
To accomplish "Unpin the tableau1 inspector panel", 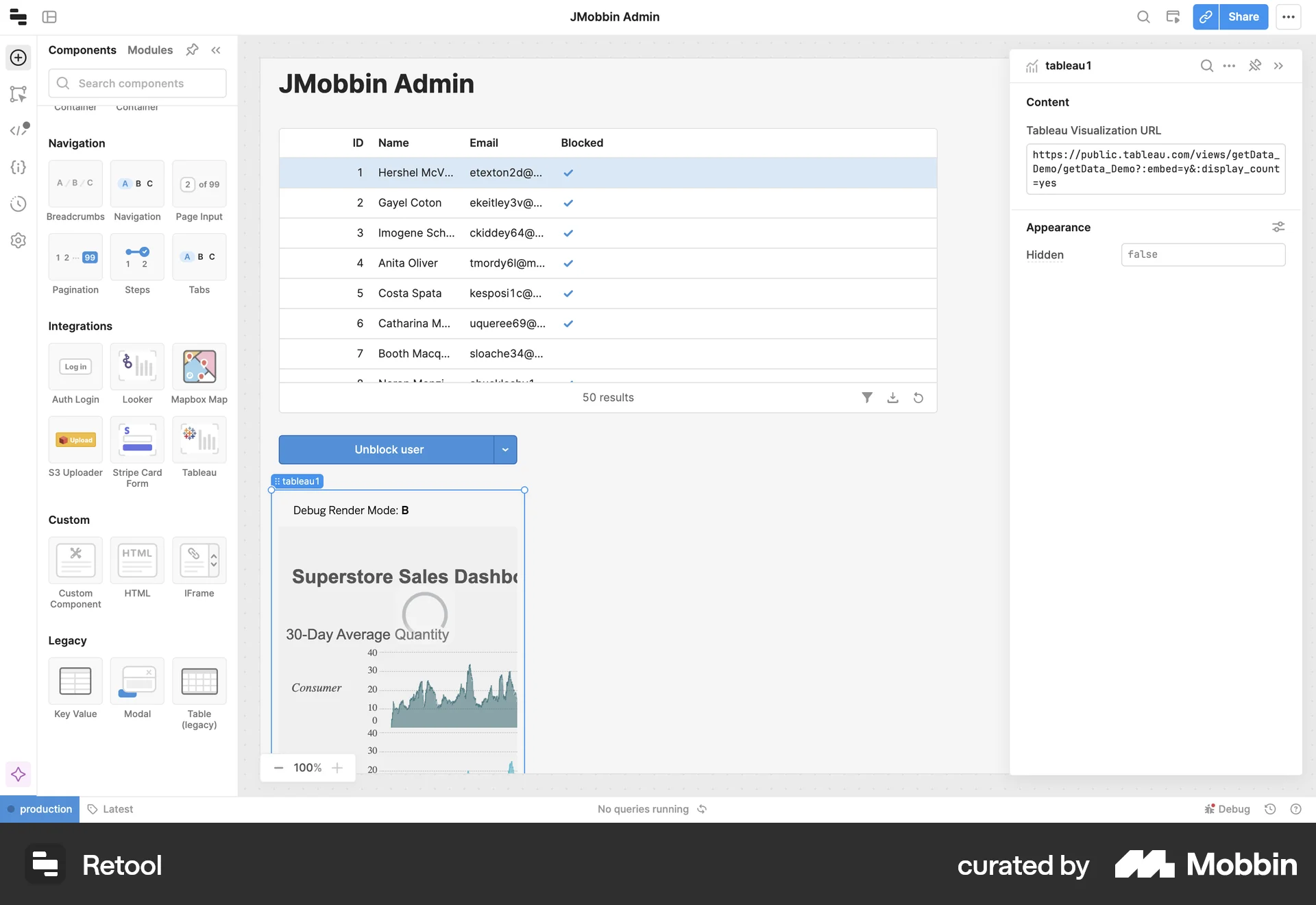I will tap(1255, 66).
